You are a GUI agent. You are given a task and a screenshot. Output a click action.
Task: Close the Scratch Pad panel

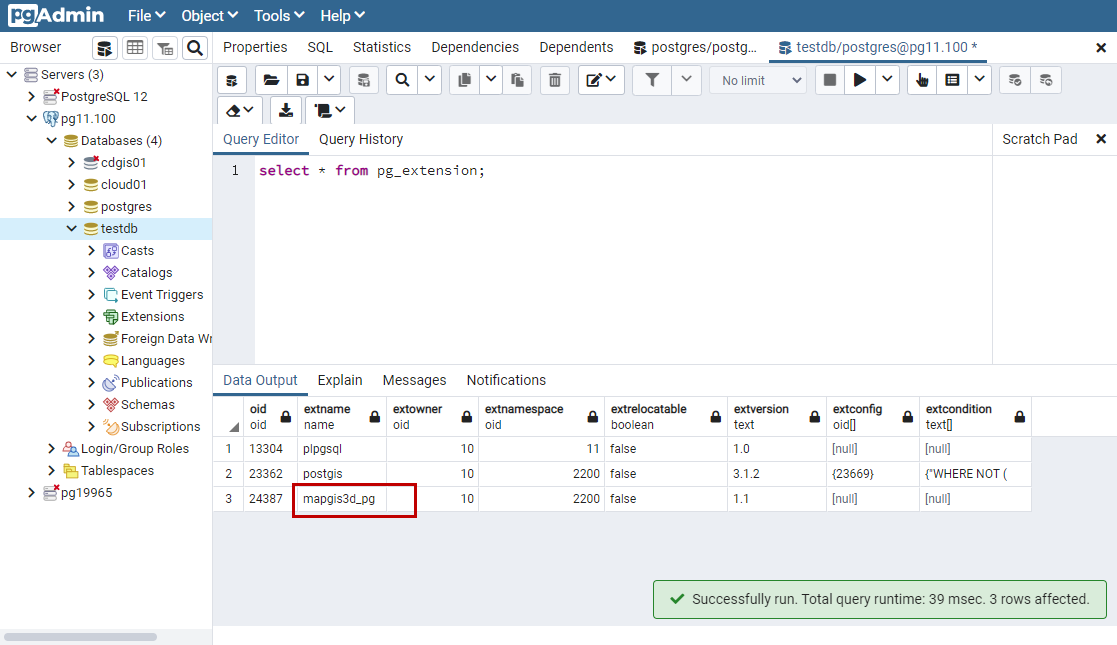tap(1101, 139)
